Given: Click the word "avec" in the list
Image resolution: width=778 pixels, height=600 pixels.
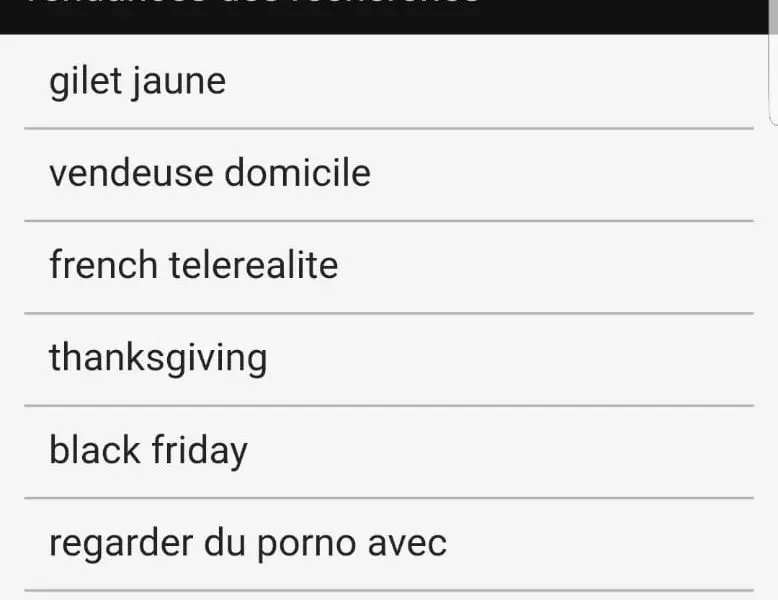Looking at the screenshot, I should [x=407, y=544].
